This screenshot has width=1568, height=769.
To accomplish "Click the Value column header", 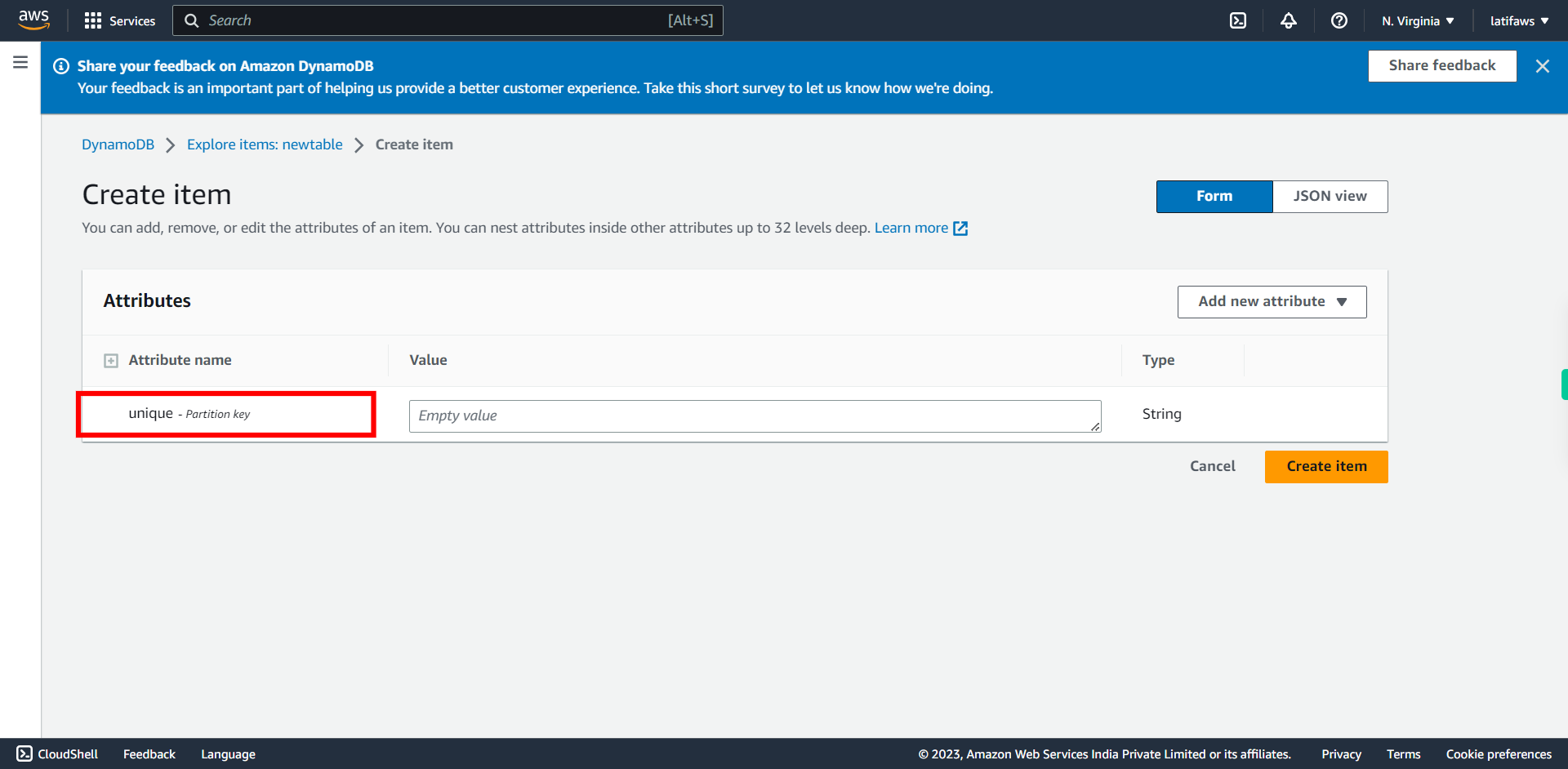I will coord(428,360).
